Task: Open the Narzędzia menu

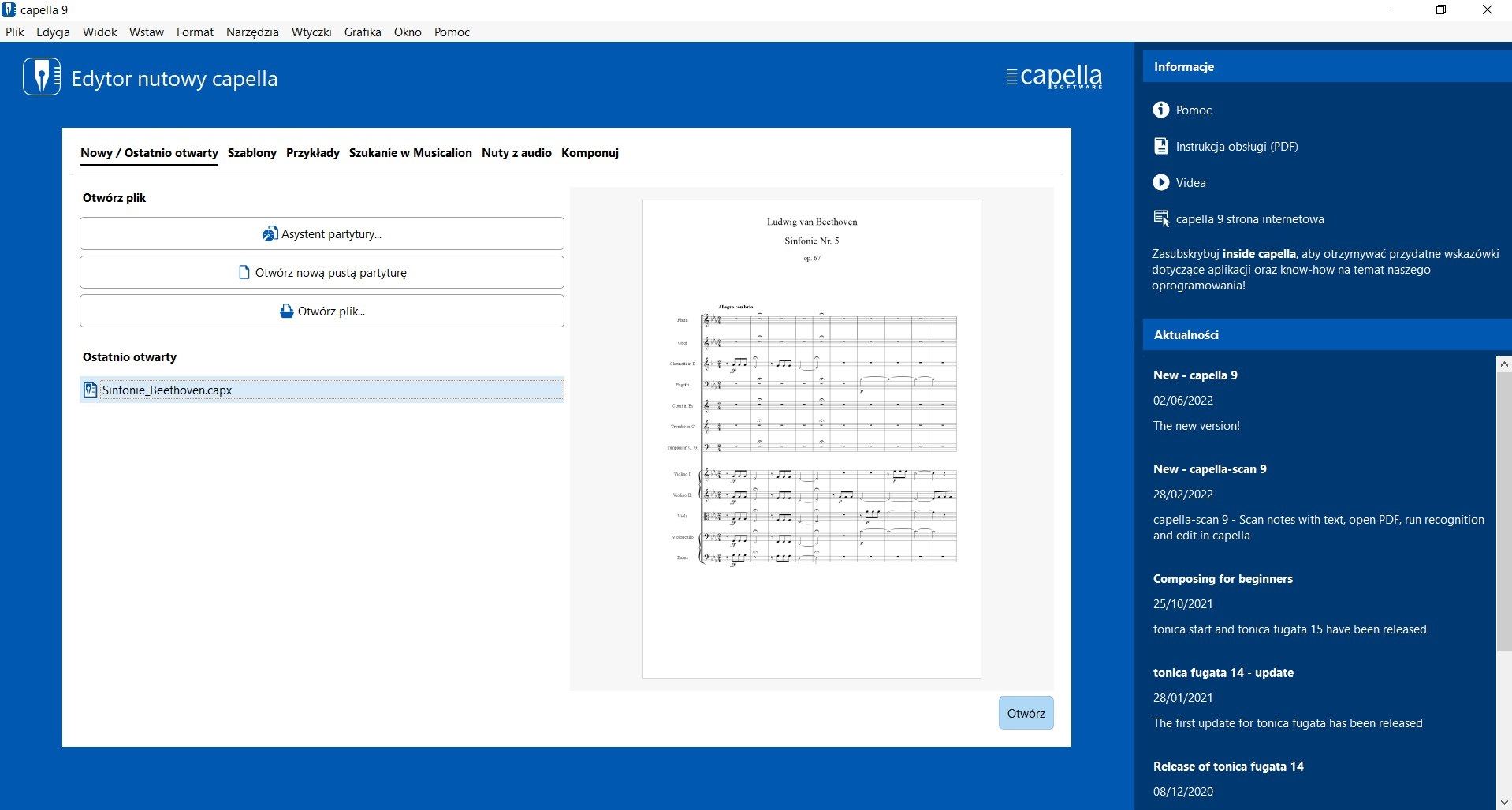Action: [252, 32]
